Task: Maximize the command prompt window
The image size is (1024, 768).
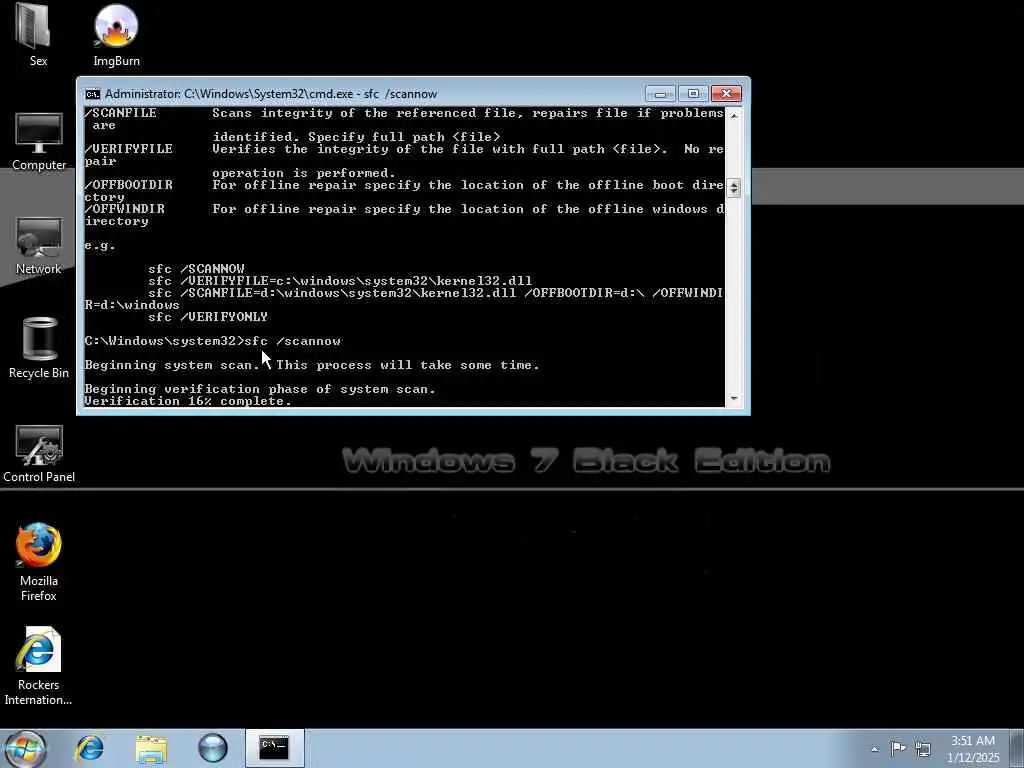Action: pyautogui.click(x=693, y=94)
